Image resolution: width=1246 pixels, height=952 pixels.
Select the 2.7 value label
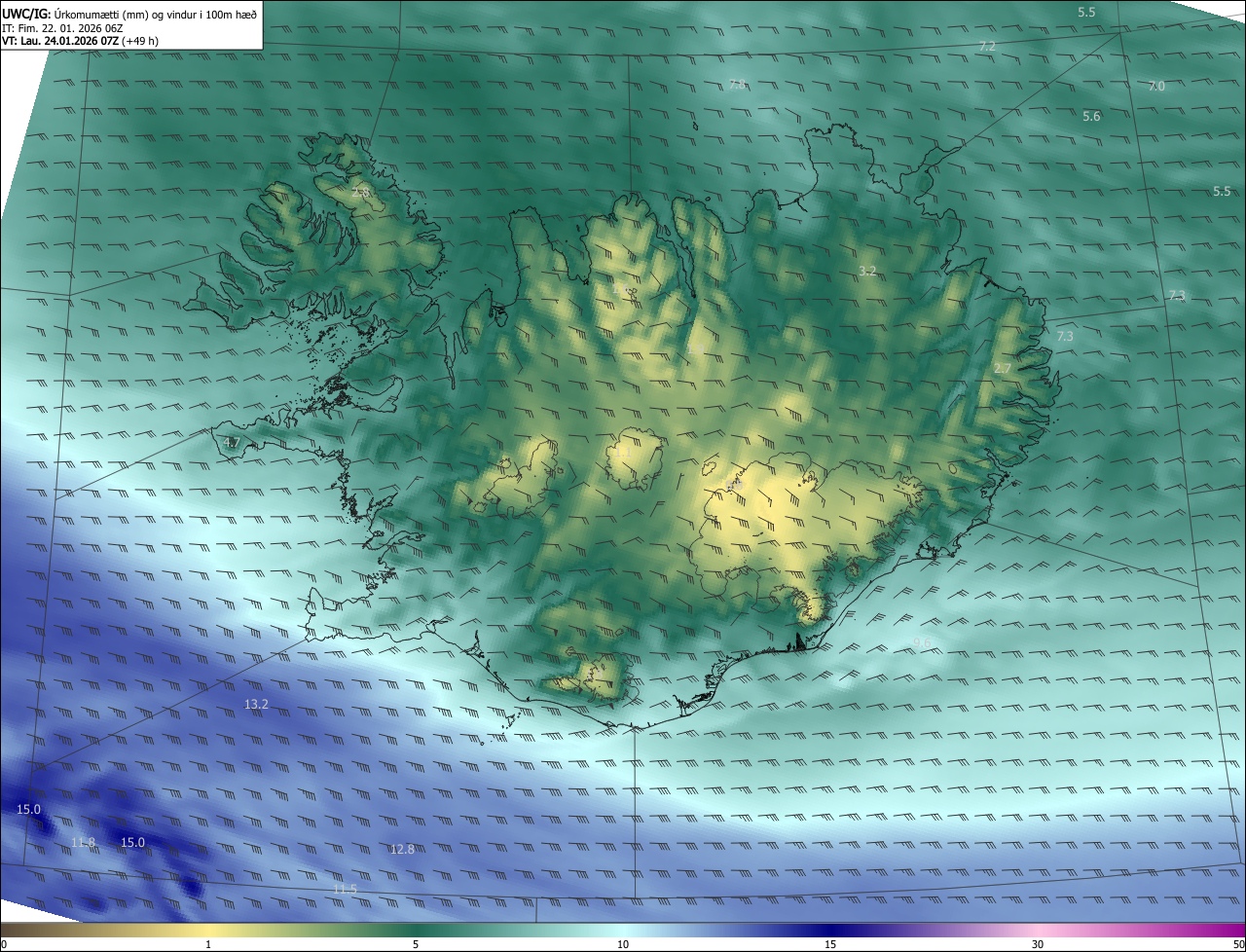click(x=1003, y=369)
